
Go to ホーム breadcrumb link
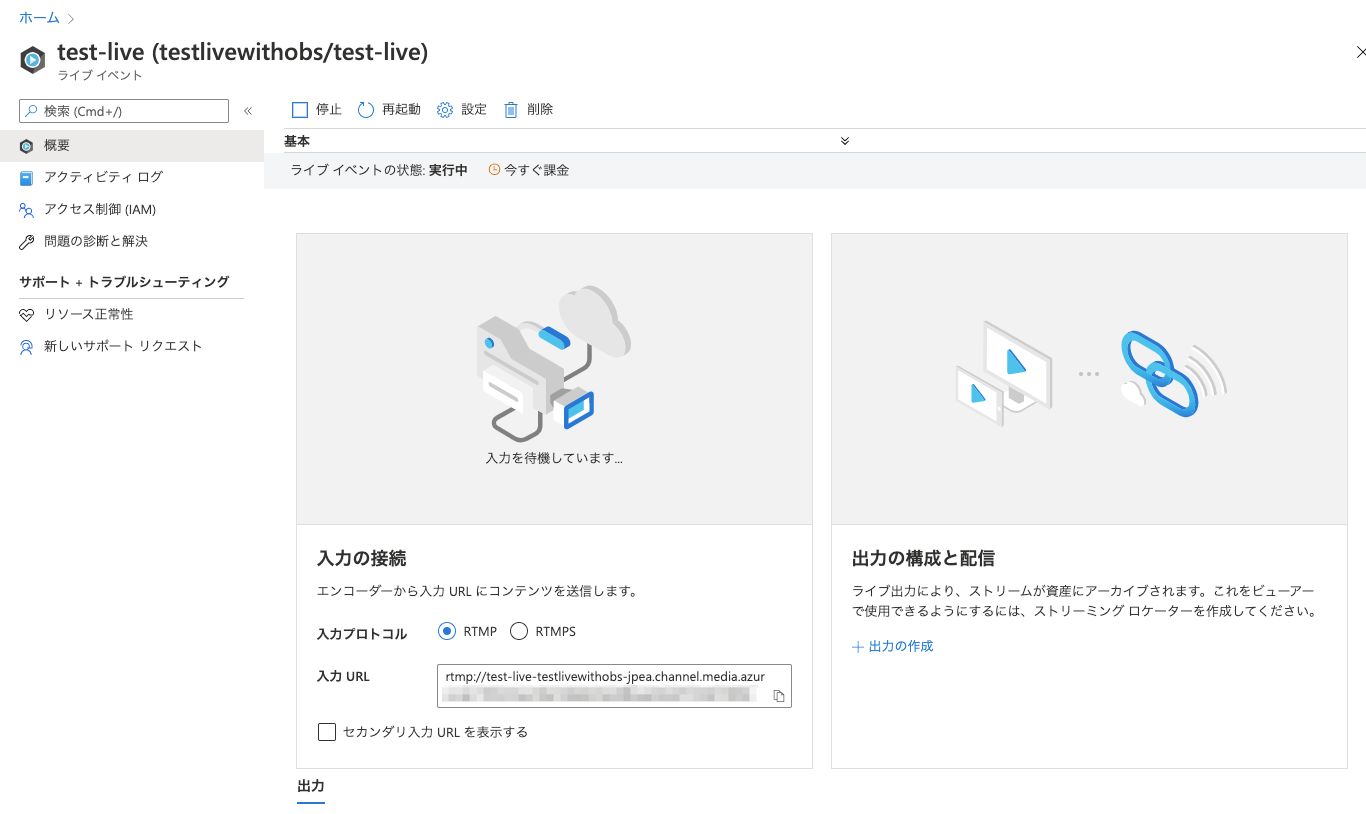pyautogui.click(x=39, y=18)
